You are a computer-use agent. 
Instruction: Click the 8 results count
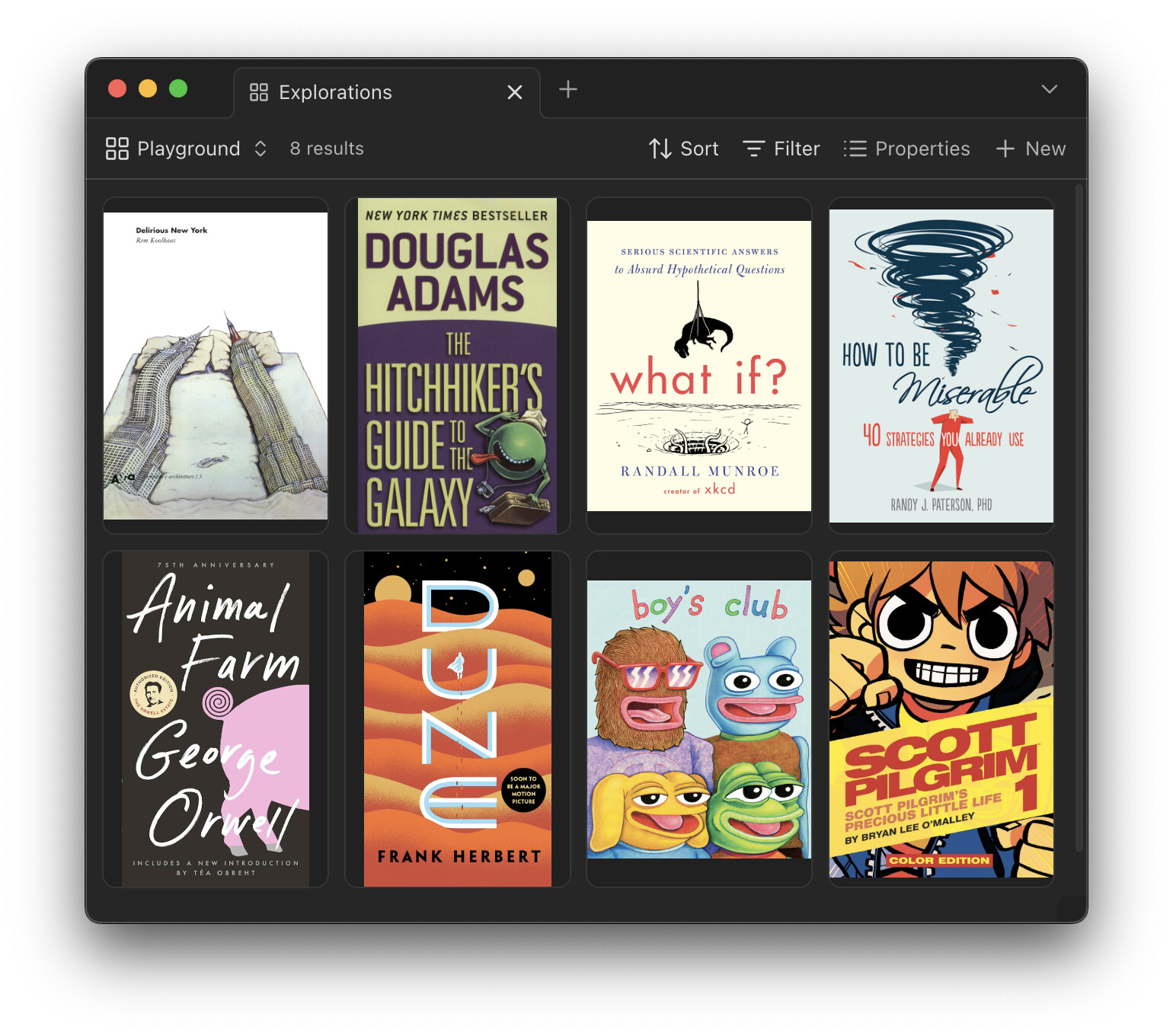(x=327, y=149)
